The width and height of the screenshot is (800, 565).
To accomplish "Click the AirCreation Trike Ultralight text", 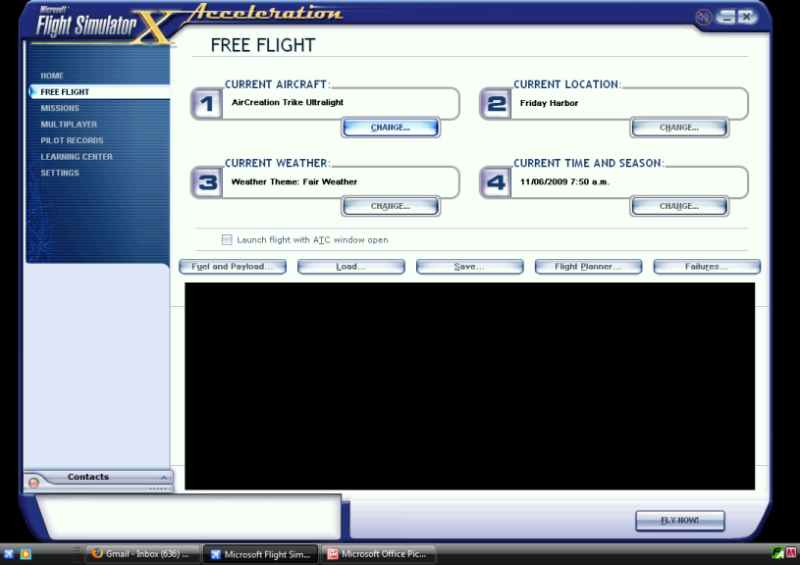I will 287,102.
